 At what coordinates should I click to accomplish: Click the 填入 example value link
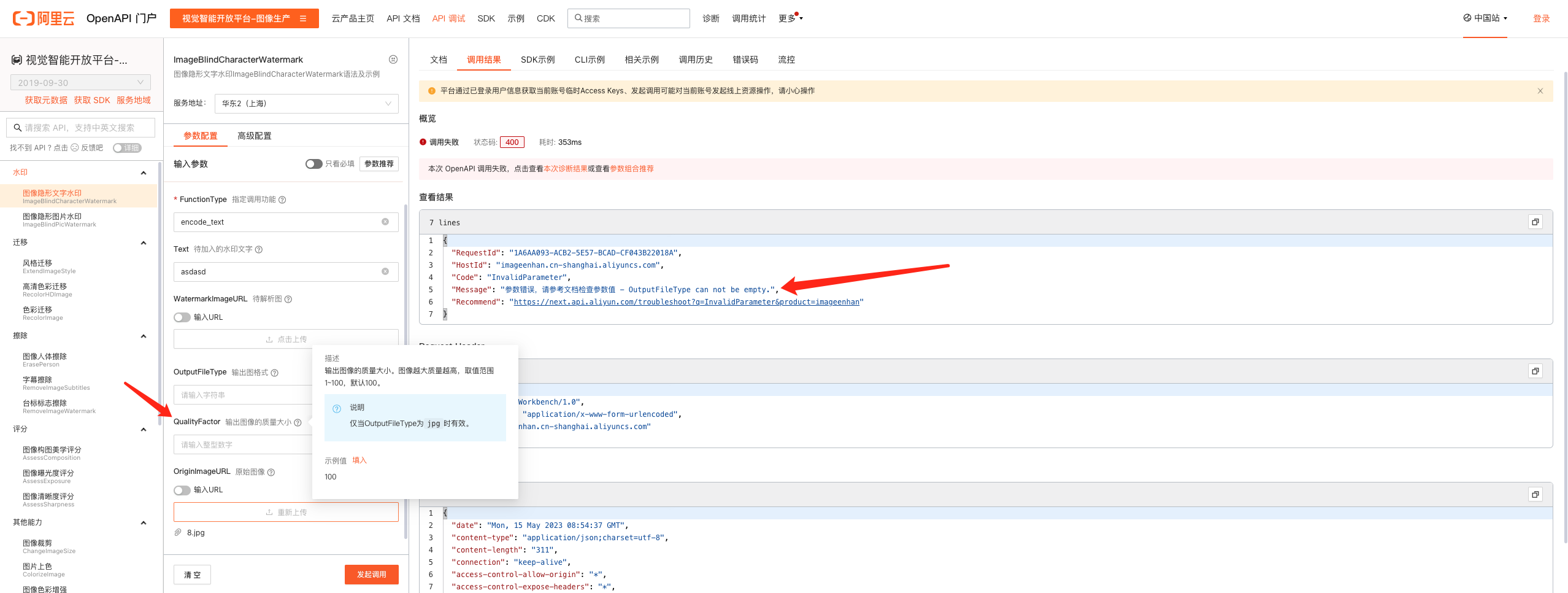point(359,460)
